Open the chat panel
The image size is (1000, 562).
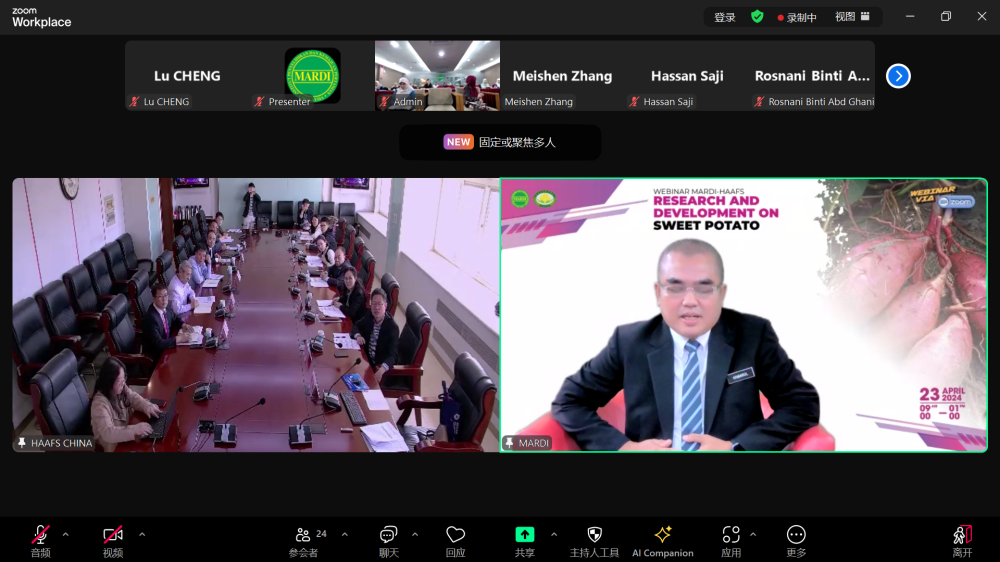(x=388, y=540)
